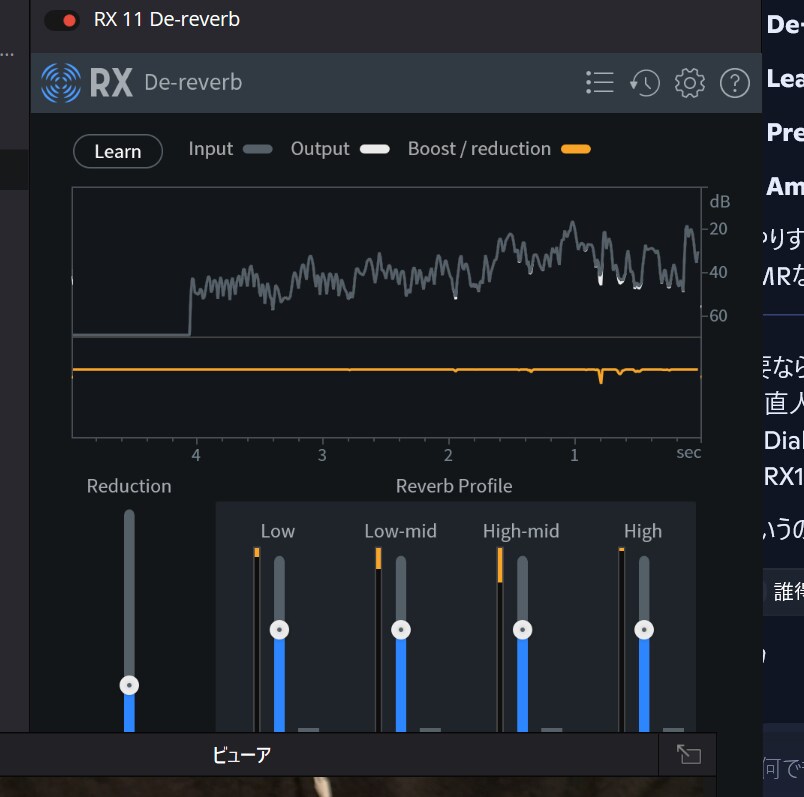Toggle the RX 11 De-reverb bypass switch
804x797 pixels.
(x=62, y=21)
